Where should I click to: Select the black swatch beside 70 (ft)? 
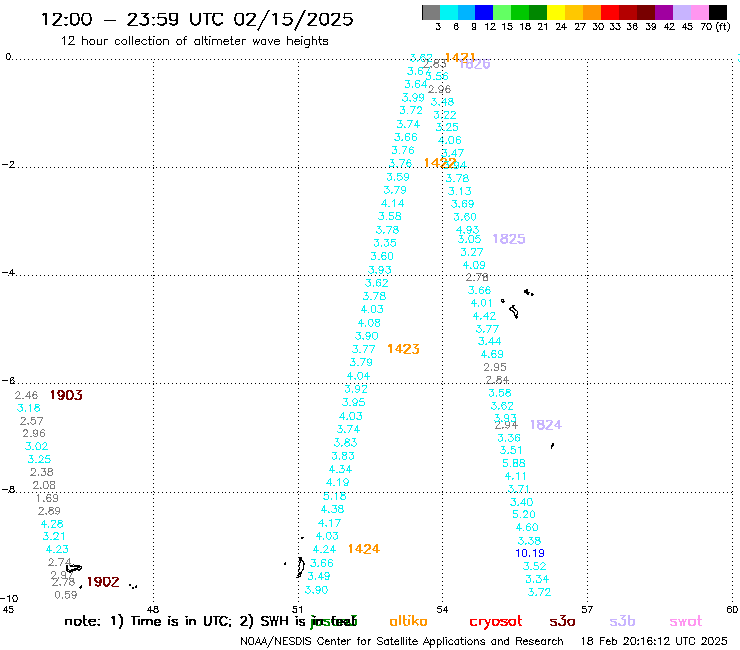pos(718,12)
